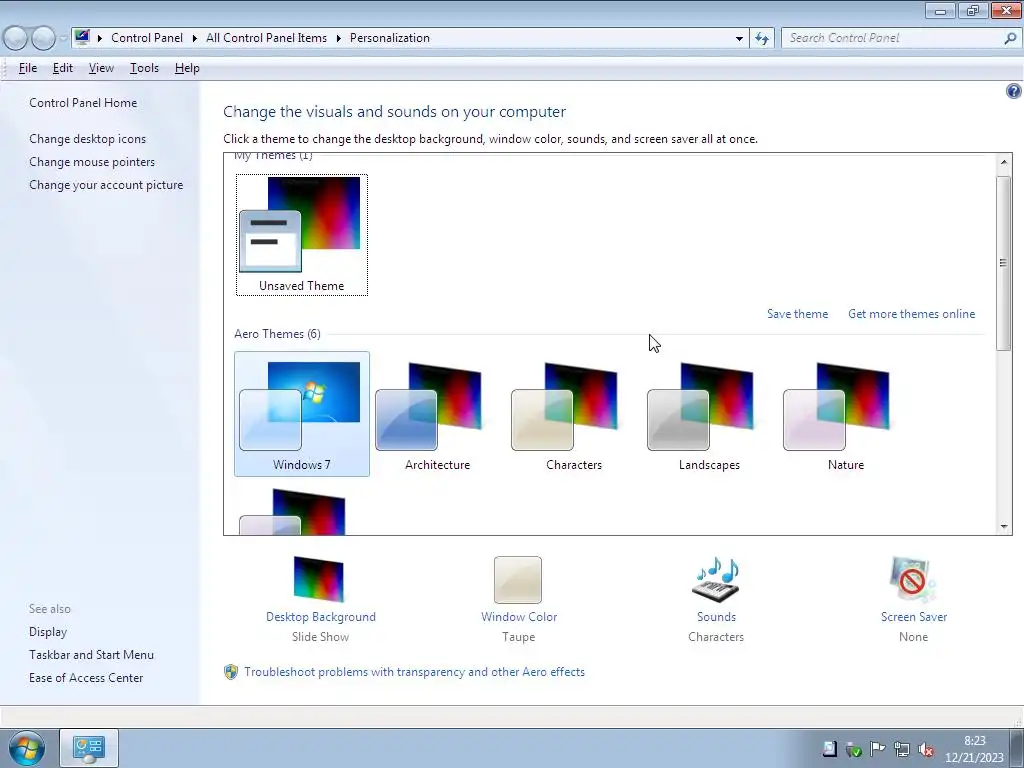Click the themes list scroll down arrow
Viewport: 1024px width, 768px height.
1004,527
